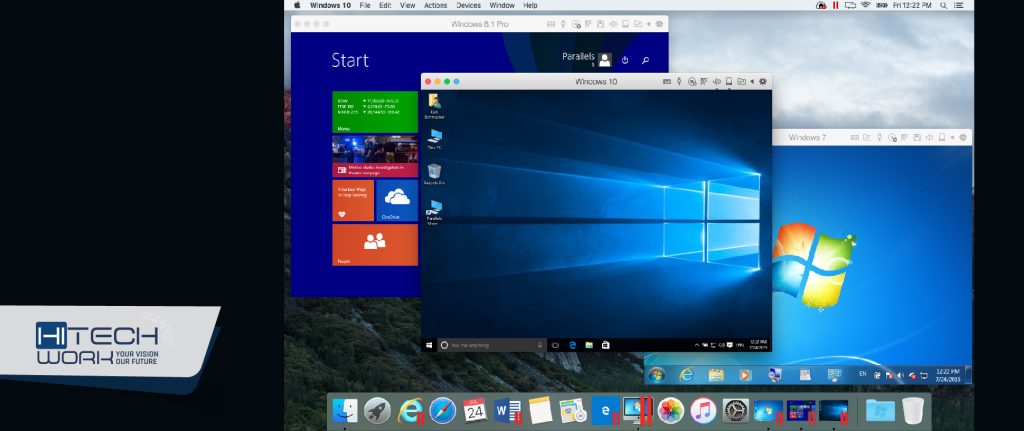Launch Microsoft Edge tile in Dock
The width and height of the screenshot is (1024, 431).
(605, 410)
